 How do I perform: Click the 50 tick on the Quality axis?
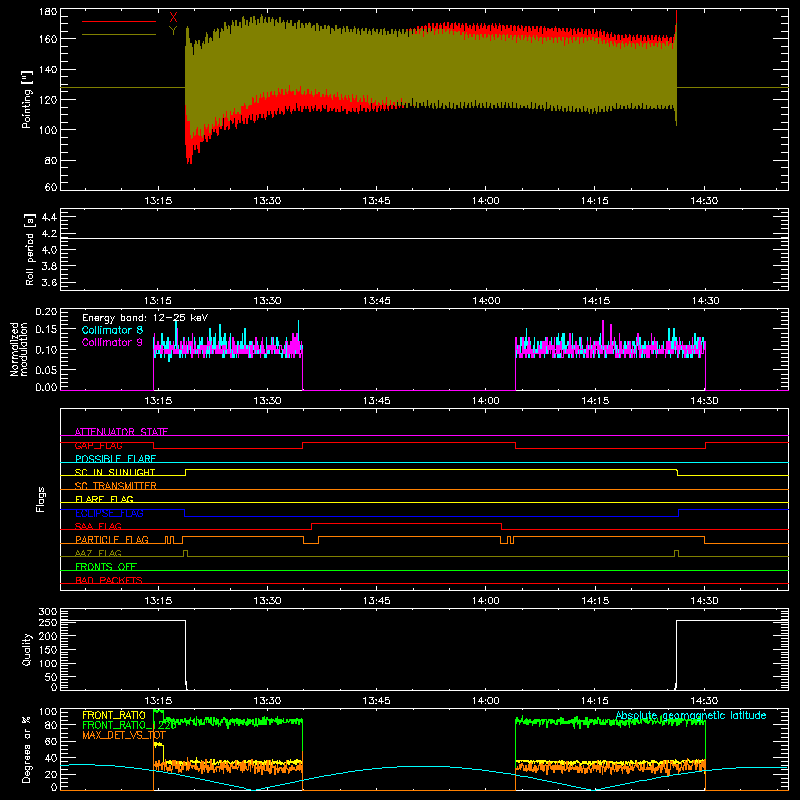tap(51, 677)
